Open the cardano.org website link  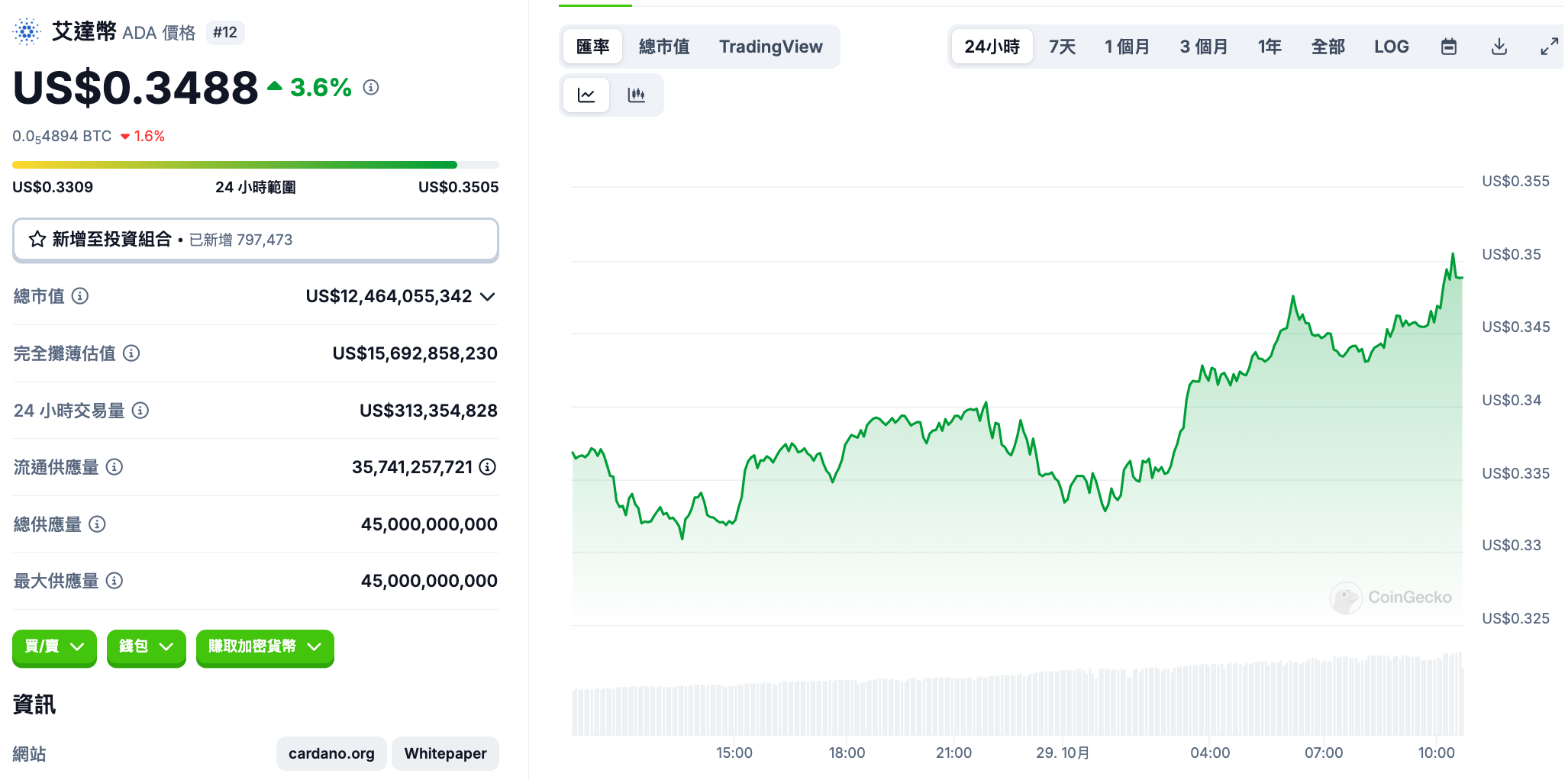331,753
